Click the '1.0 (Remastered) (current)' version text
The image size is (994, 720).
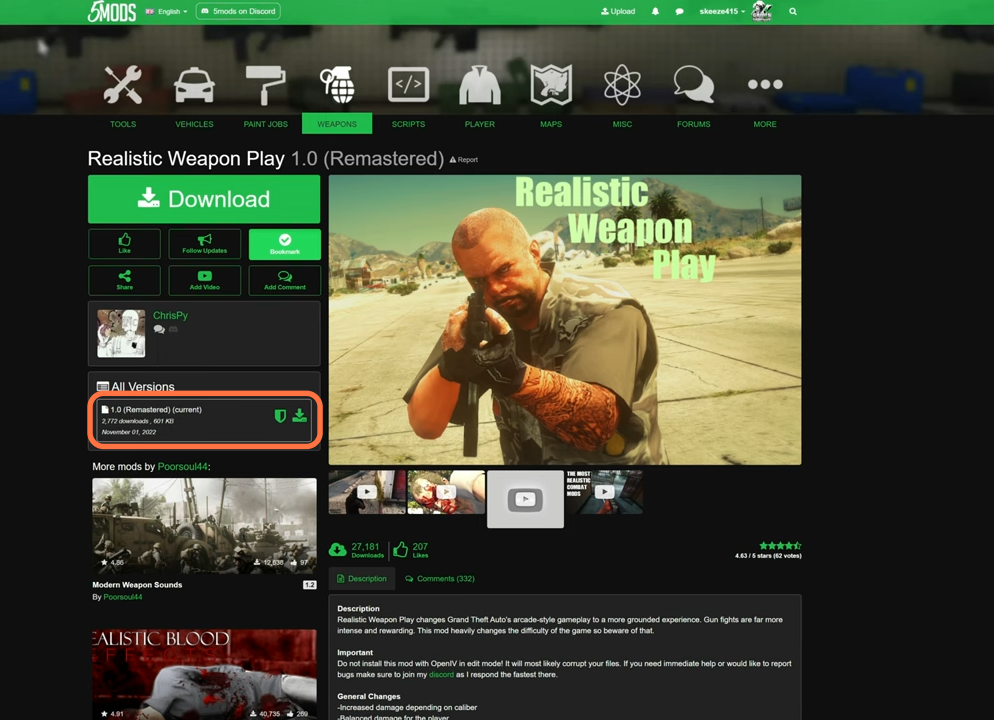tap(156, 409)
